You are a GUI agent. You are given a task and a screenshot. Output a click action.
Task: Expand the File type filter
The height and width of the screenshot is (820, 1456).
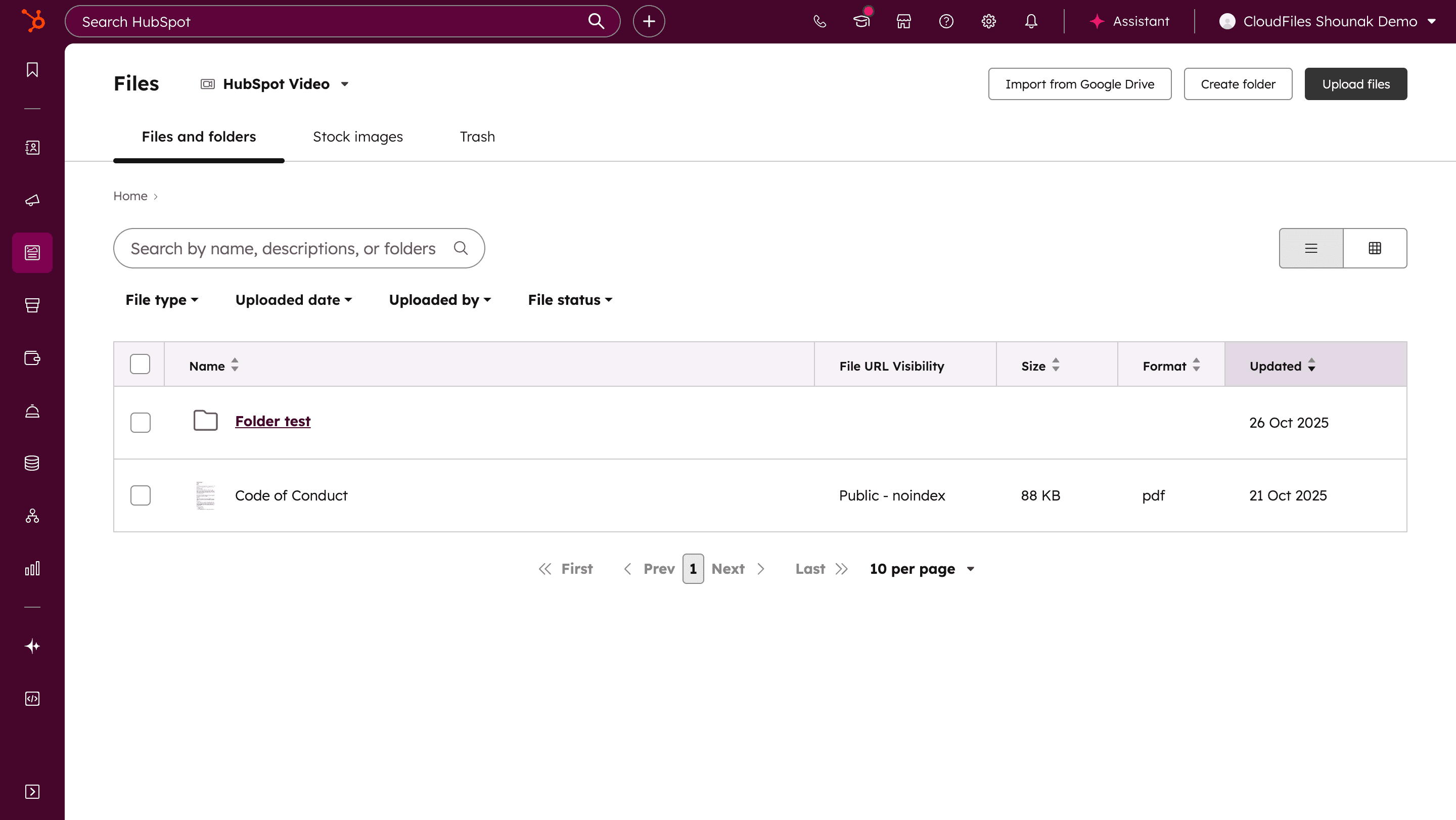[162, 300]
